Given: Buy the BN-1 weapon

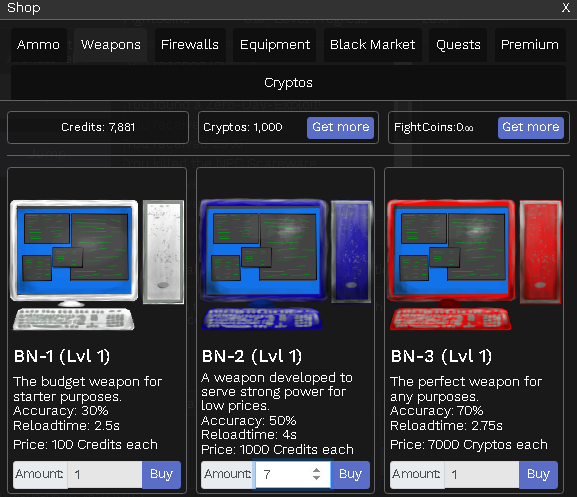Looking at the screenshot, I should tap(161, 475).
